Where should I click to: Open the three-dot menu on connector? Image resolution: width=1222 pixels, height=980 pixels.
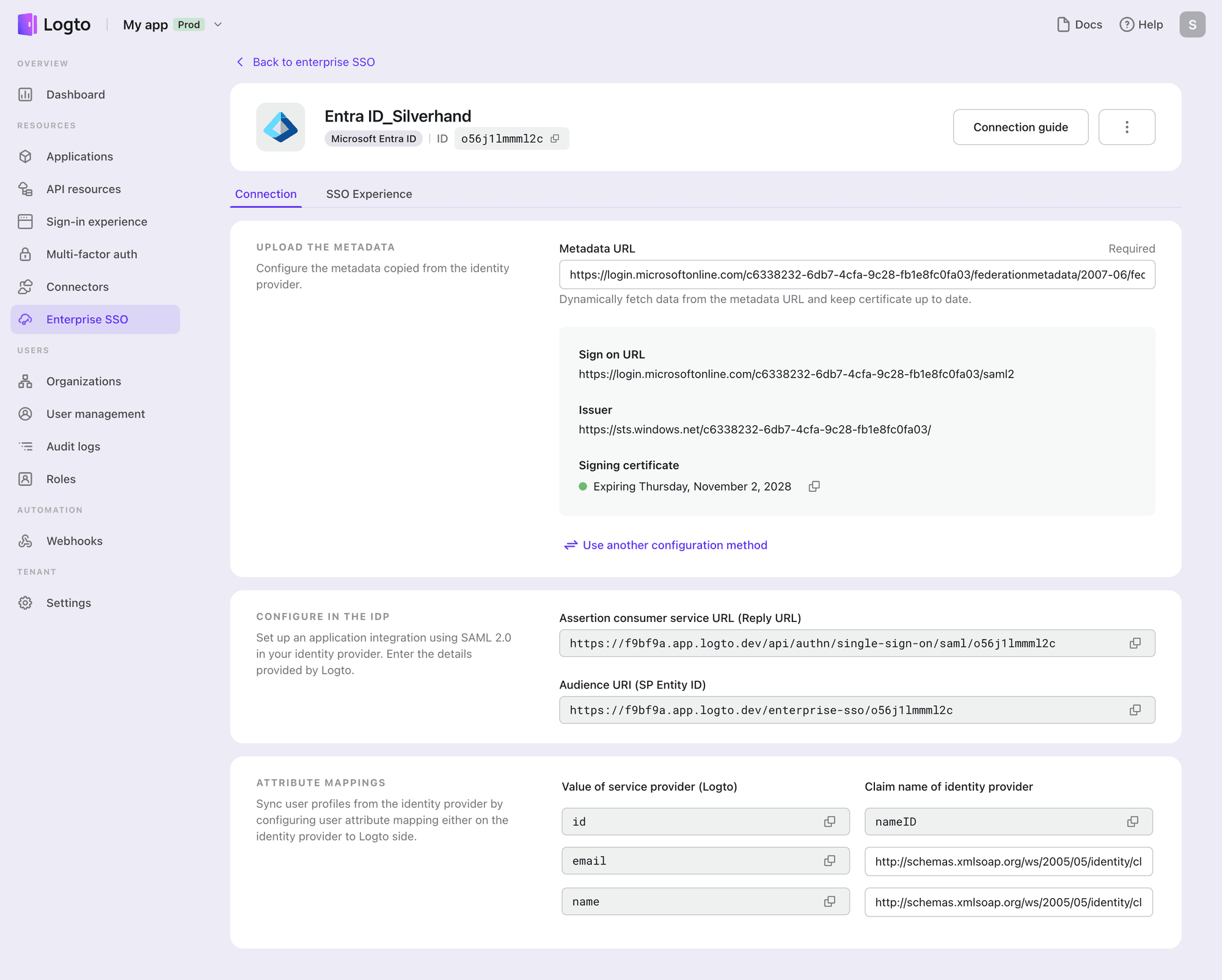pos(1127,127)
